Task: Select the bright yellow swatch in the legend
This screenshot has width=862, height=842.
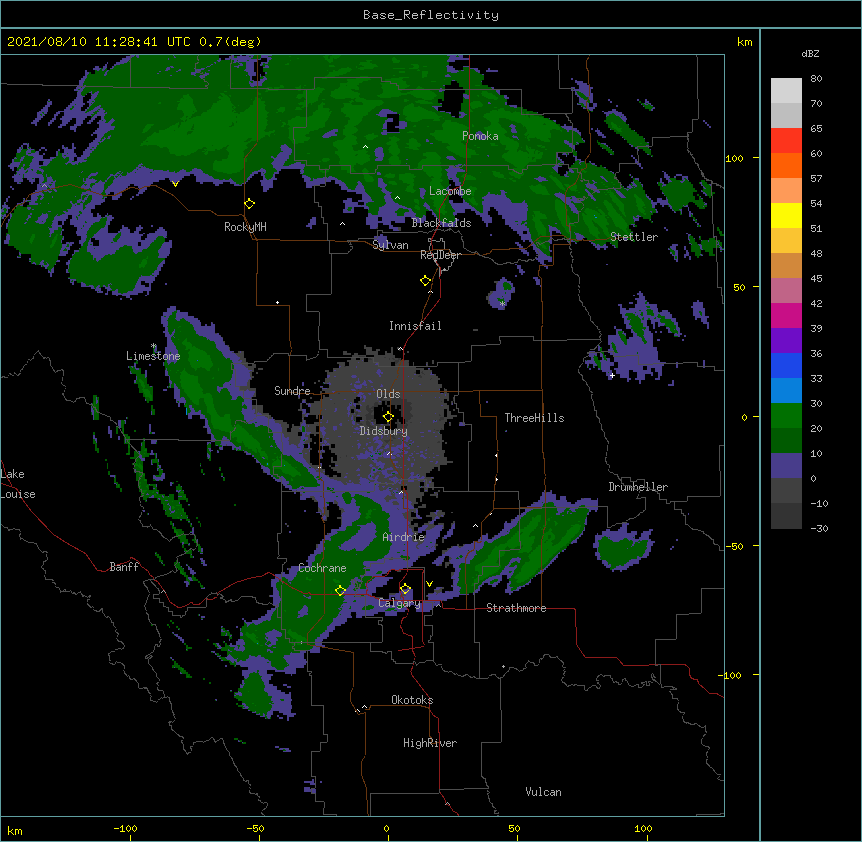Action: tap(786, 215)
